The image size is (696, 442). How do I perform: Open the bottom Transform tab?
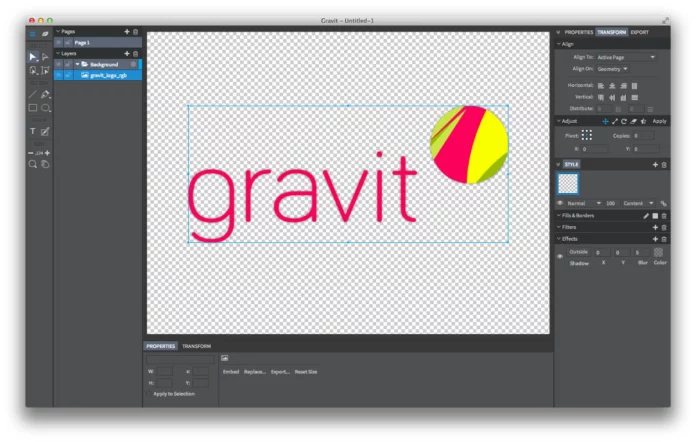[197, 346]
